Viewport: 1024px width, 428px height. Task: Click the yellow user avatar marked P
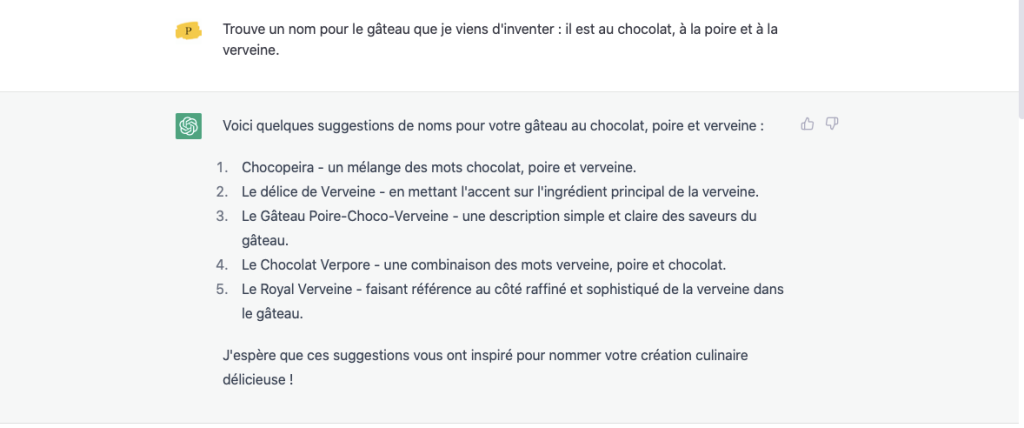[x=188, y=31]
